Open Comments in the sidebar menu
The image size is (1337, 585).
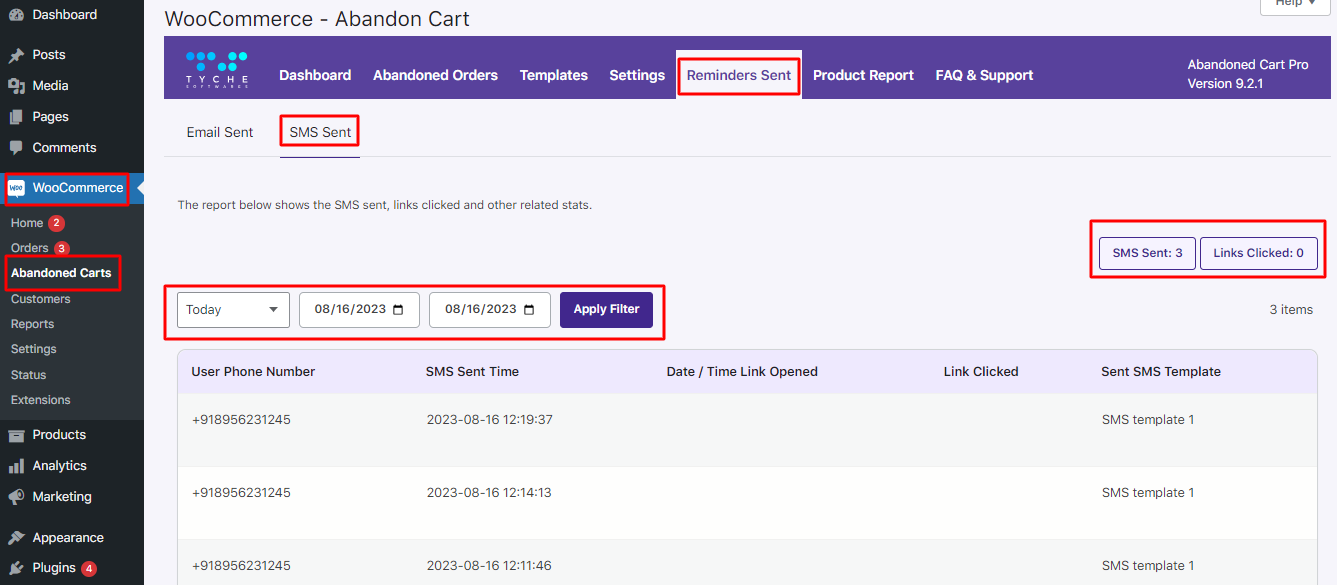64,148
